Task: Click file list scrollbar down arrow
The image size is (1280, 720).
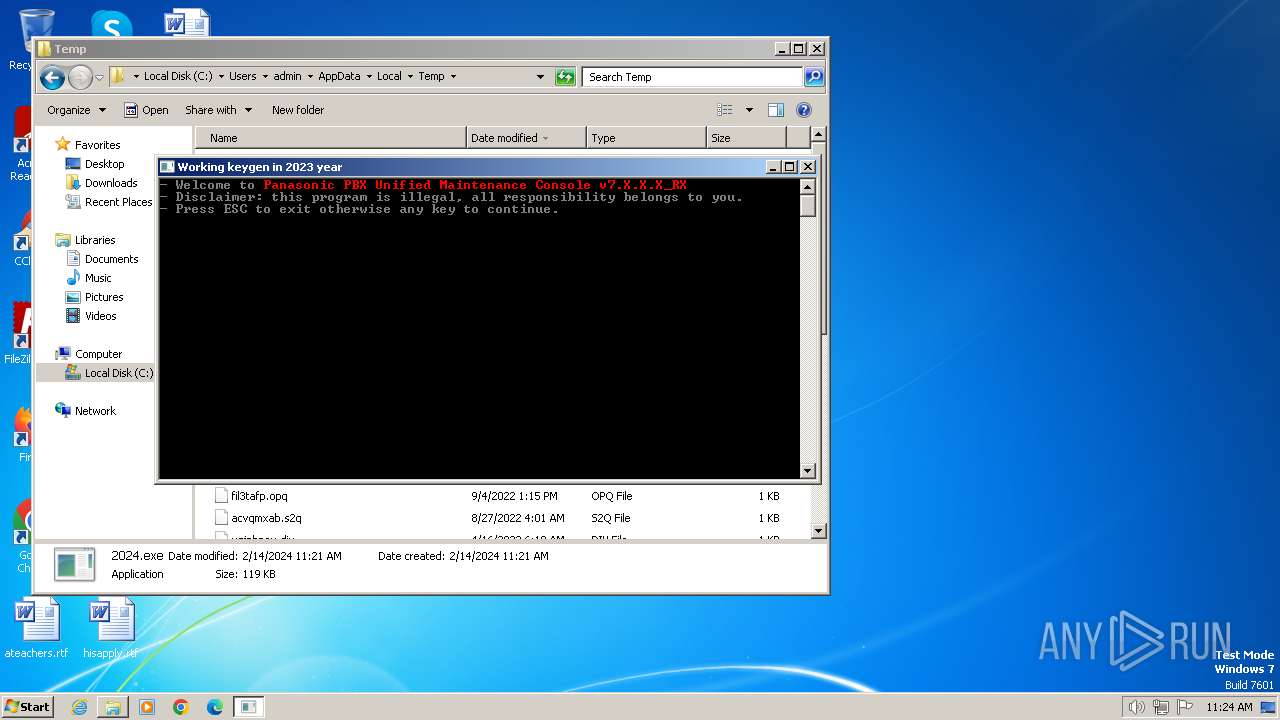Action: pyautogui.click(x=818, y=532)
